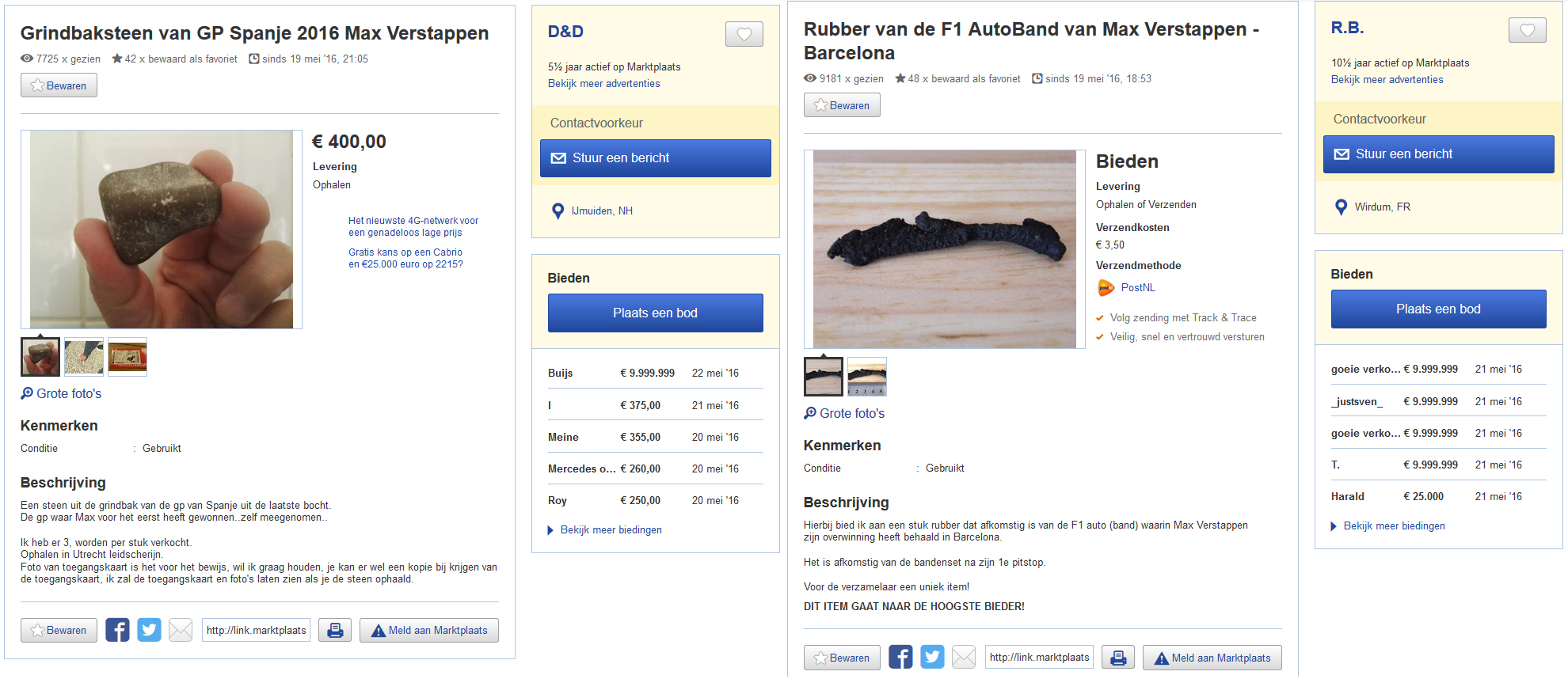Print the rubber advertisement page
The height and width of the screenshot is (679, 1568).
click(1118, 658)
